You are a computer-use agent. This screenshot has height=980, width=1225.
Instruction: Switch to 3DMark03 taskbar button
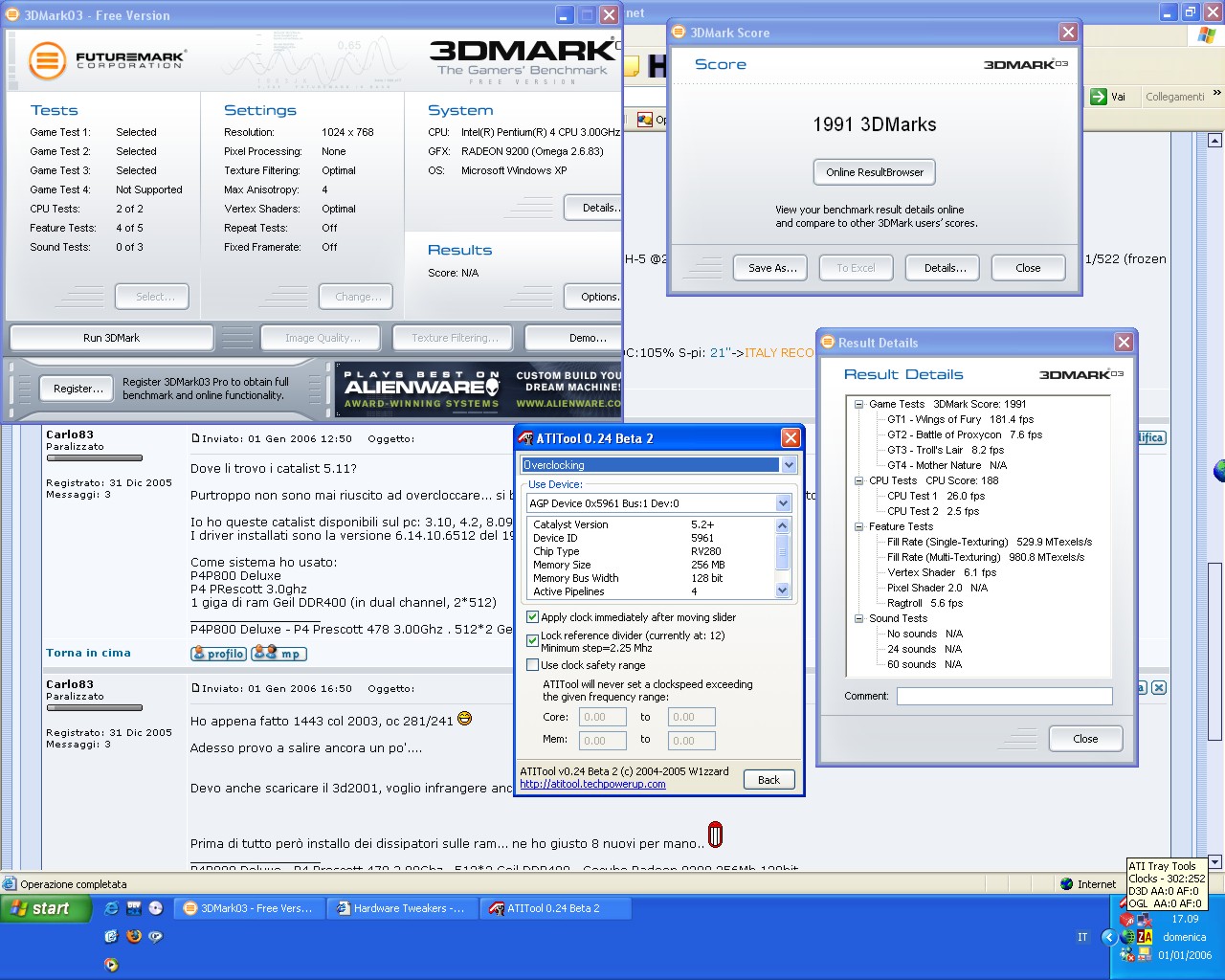251,908
